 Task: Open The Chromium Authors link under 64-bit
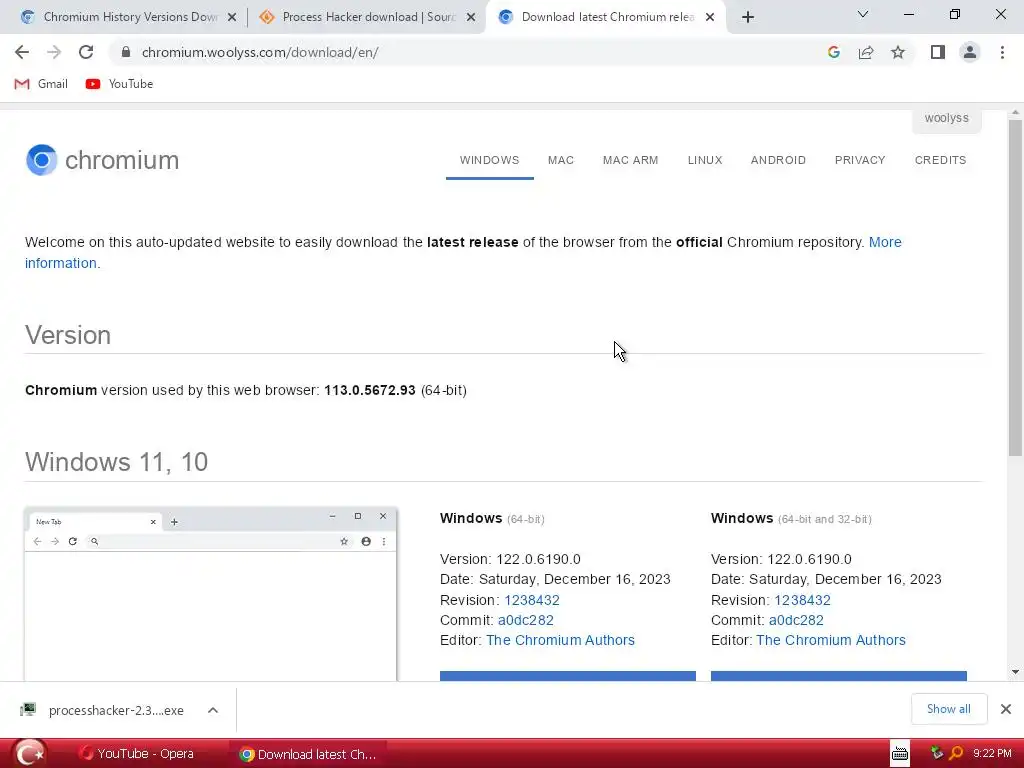tap(560, 640)
